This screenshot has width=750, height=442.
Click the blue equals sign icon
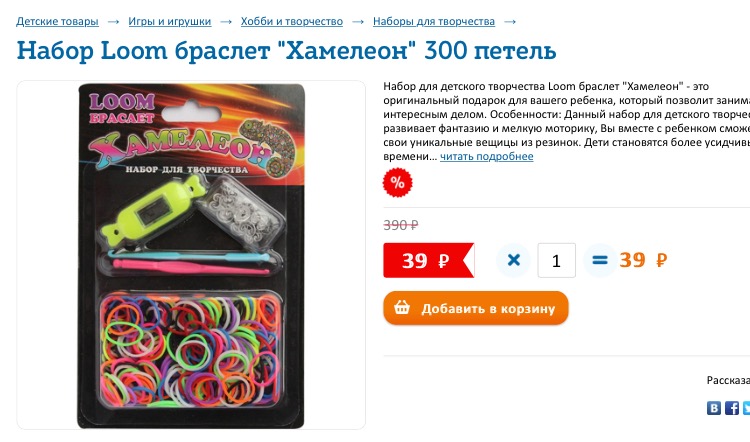tap(599, 260)
